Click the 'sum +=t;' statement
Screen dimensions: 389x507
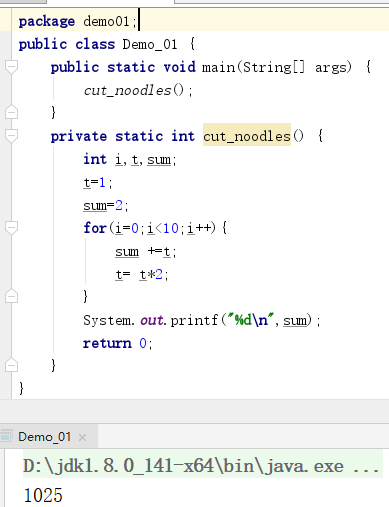point(146,252)
